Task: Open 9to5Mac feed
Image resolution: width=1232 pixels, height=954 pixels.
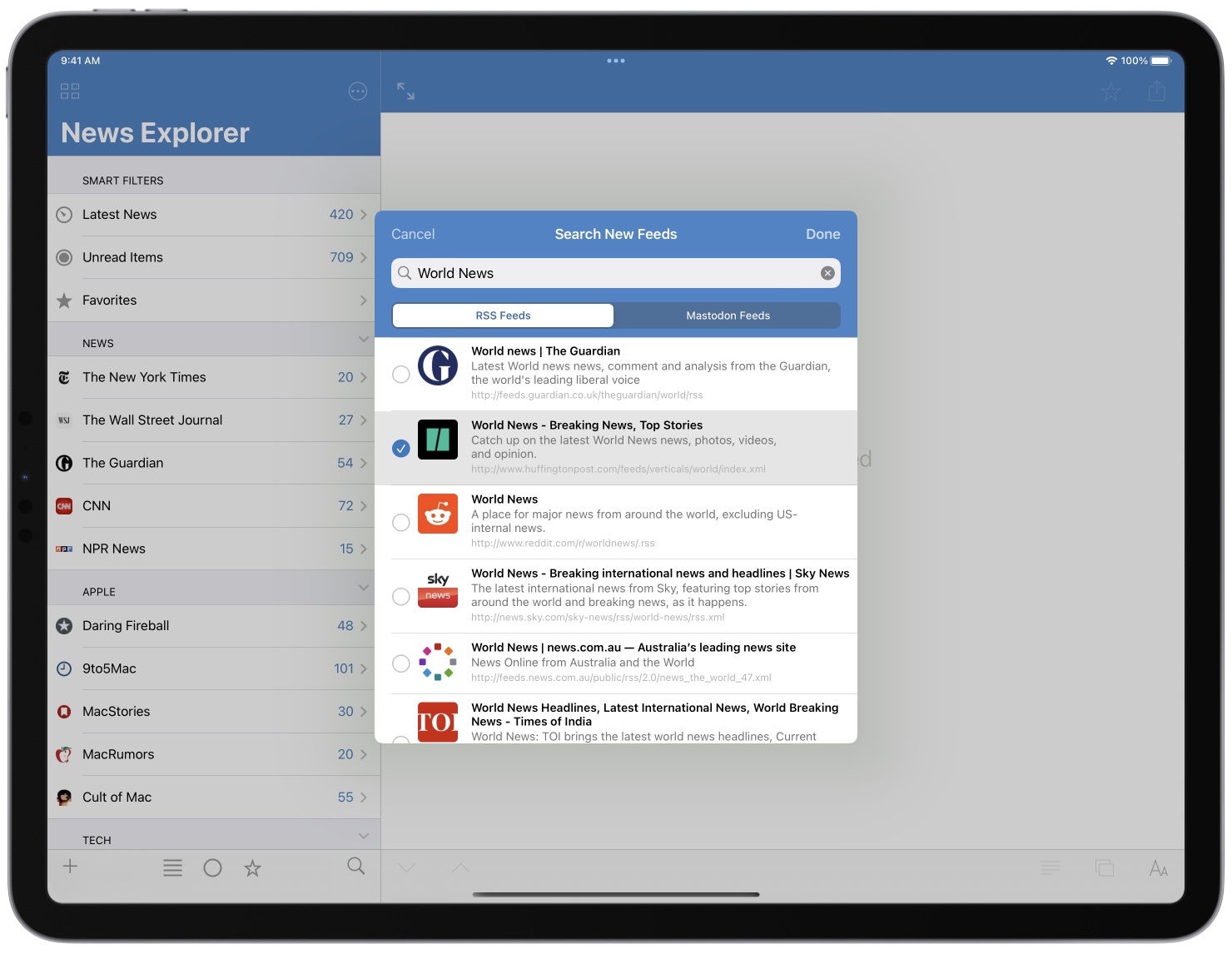Action: coord(214,668)
